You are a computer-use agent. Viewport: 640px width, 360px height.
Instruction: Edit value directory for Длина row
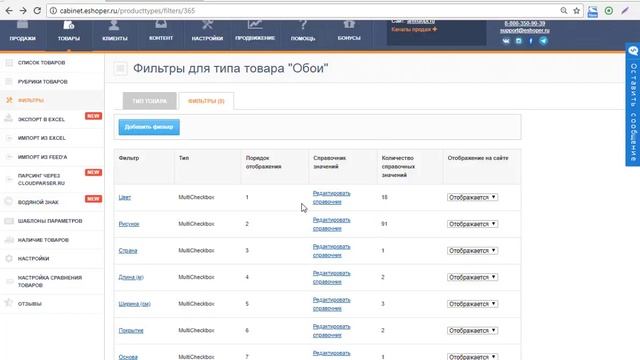click(331, 278)
